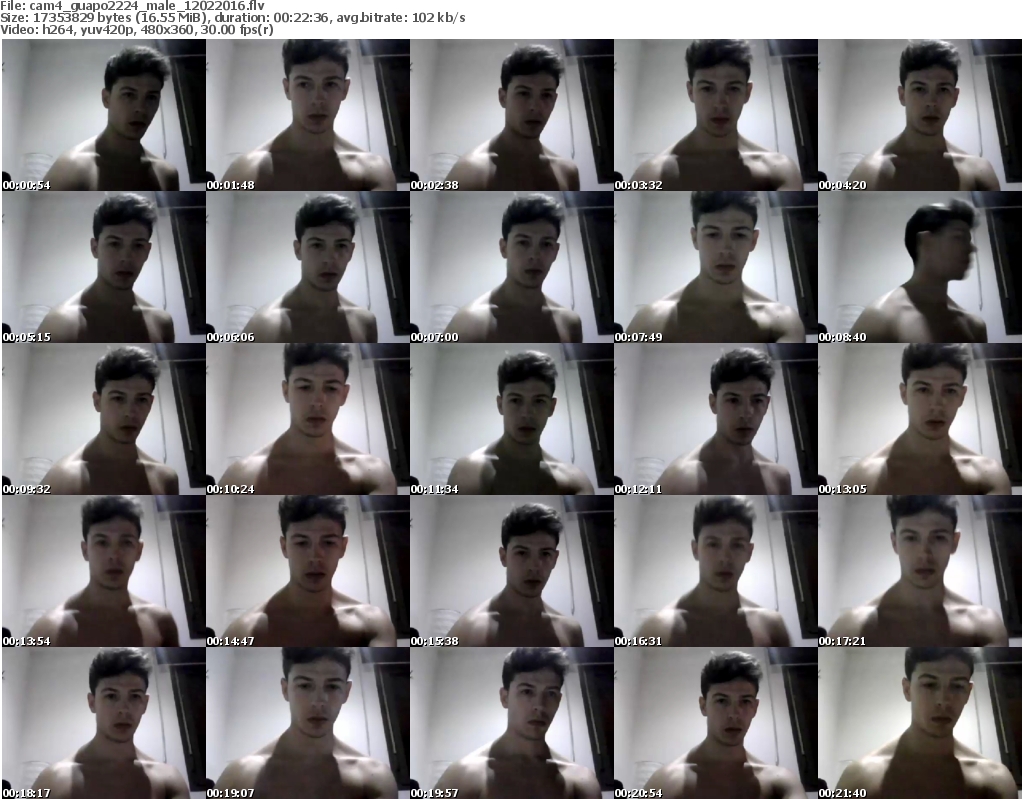Select the frame stamped 00:19:57

click(x=511, y=723)
